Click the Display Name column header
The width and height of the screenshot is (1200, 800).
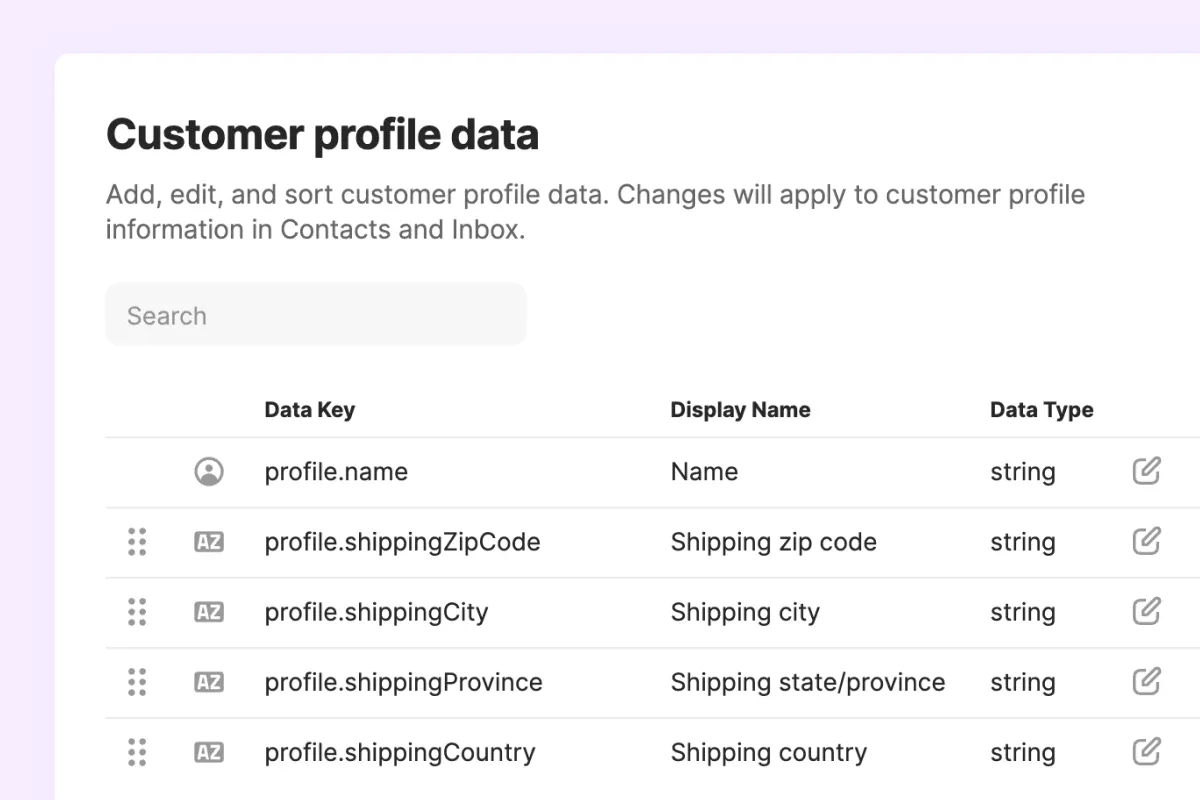(740, 410)
